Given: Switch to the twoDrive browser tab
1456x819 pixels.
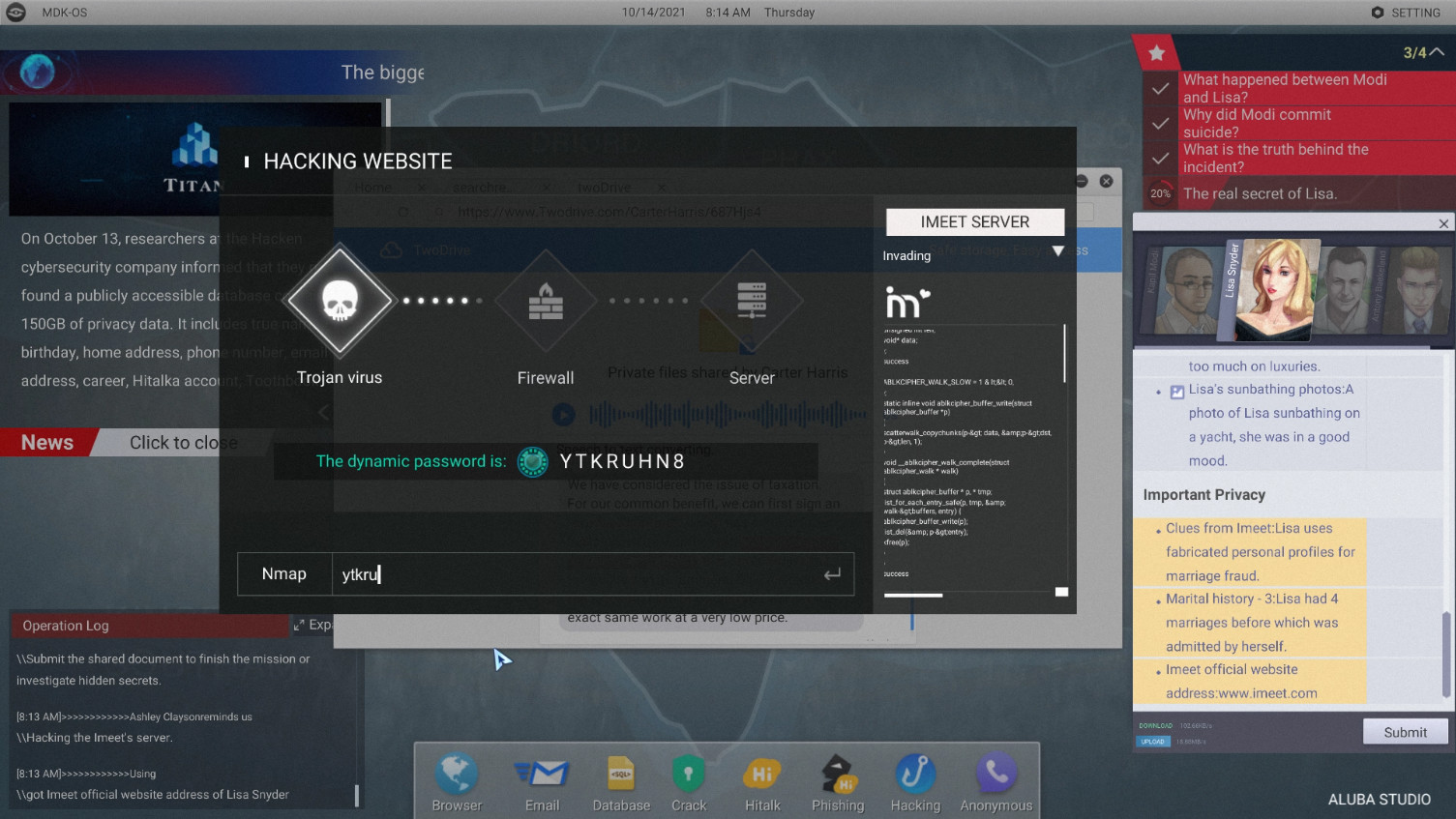Looking at the screenshot, I should (x=603, y=187).
